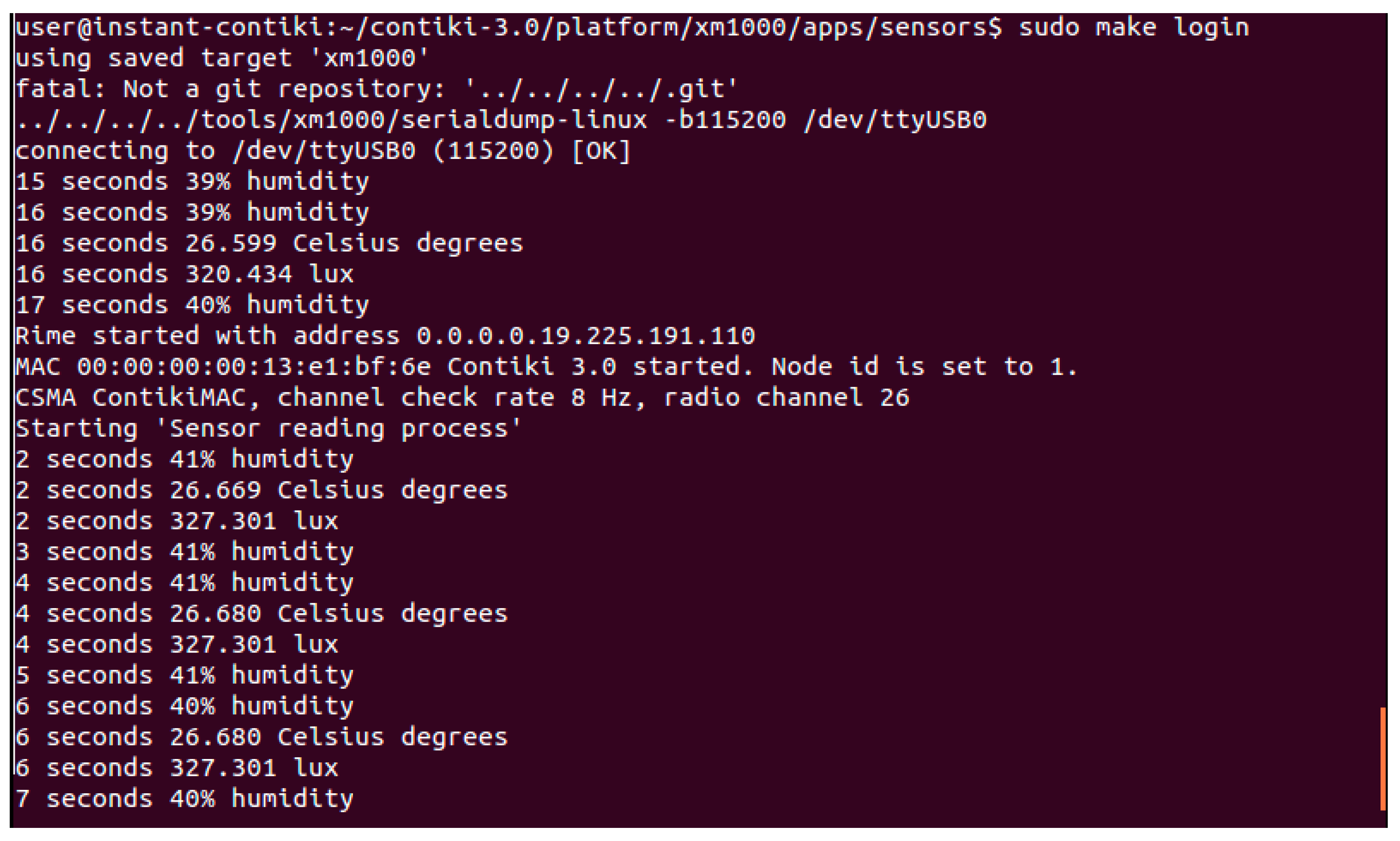Click the "Starting 'Sensor reading process'" line

click(x=268, y=429)
